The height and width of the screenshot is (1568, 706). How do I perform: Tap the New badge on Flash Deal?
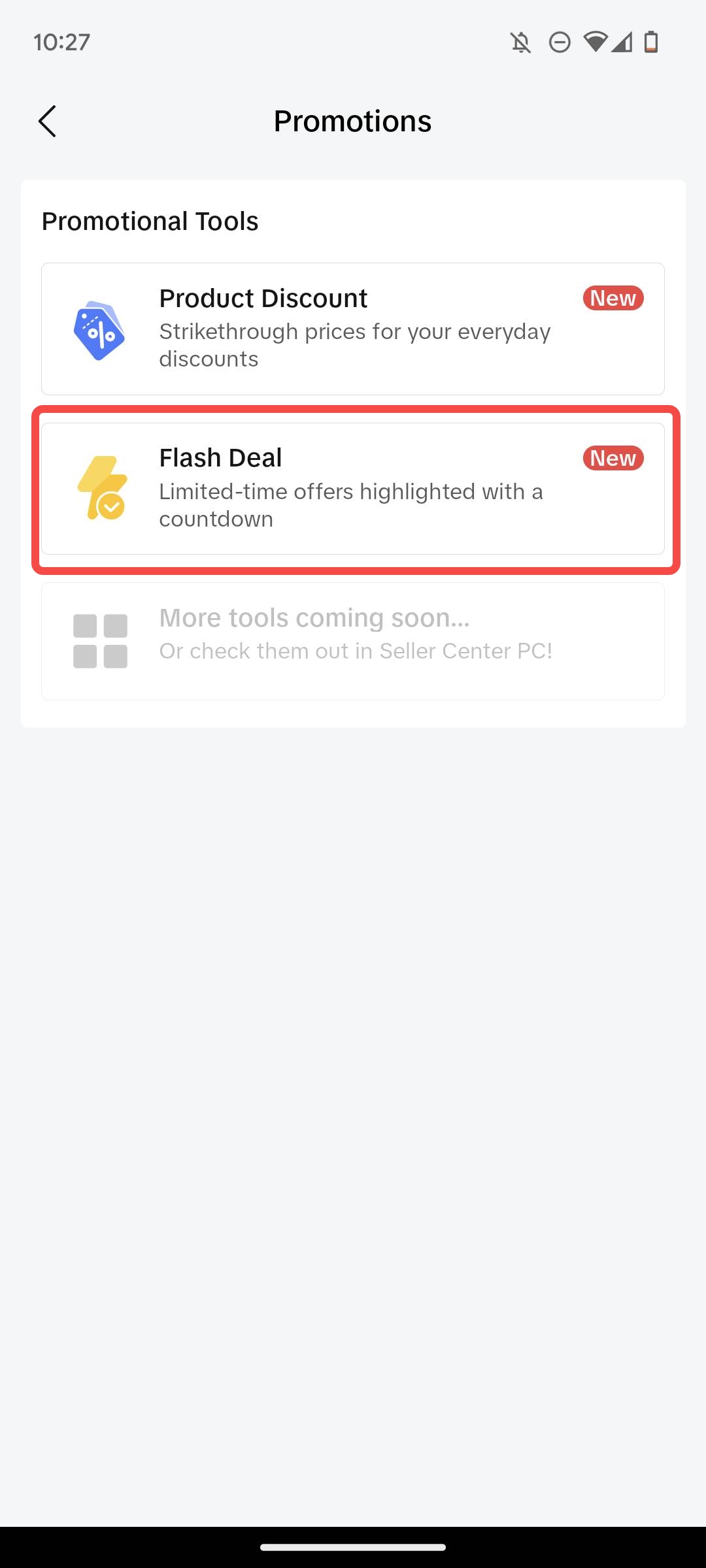pos(613,458)
